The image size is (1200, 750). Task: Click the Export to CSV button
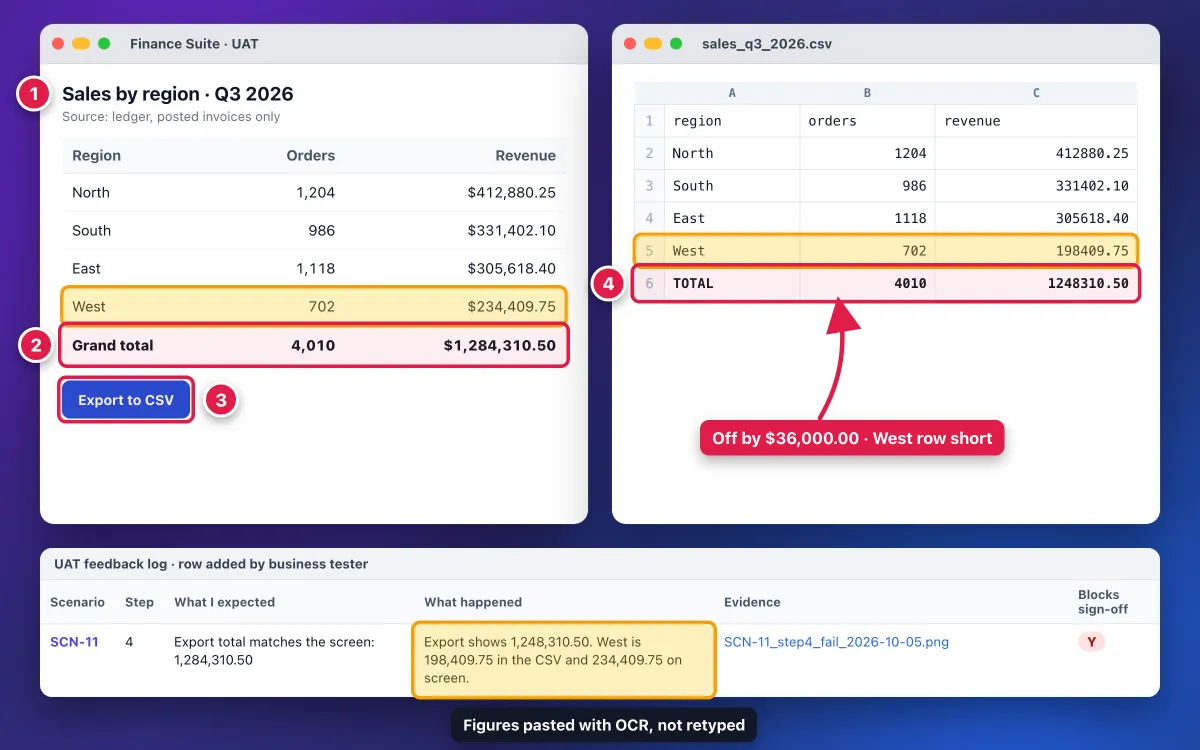coord(126,400)
